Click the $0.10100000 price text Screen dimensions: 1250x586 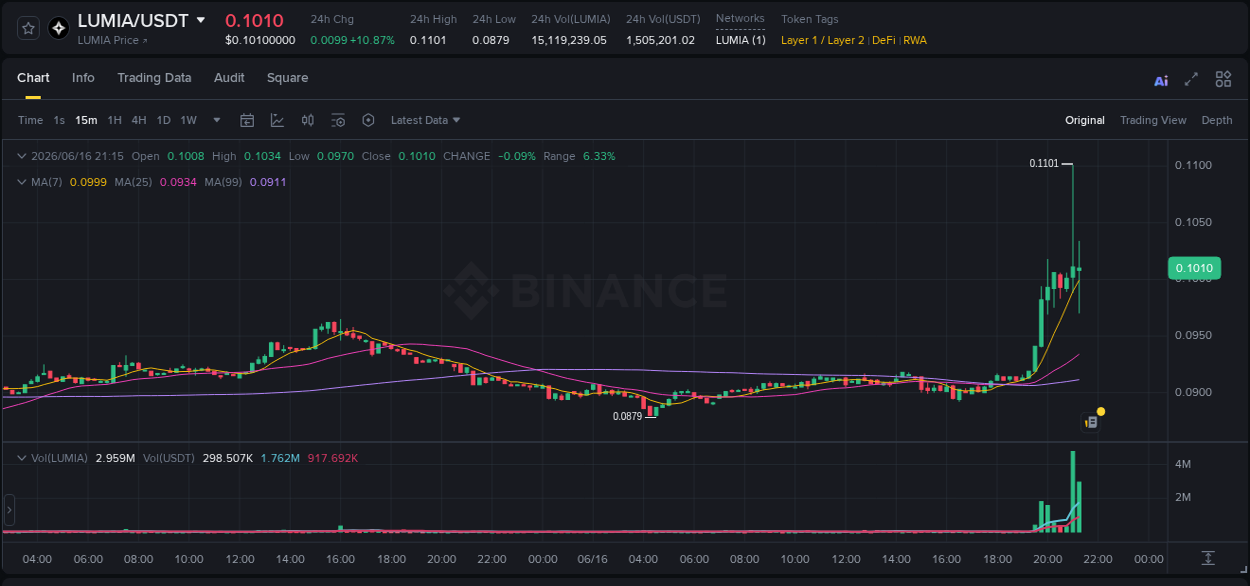260,40
